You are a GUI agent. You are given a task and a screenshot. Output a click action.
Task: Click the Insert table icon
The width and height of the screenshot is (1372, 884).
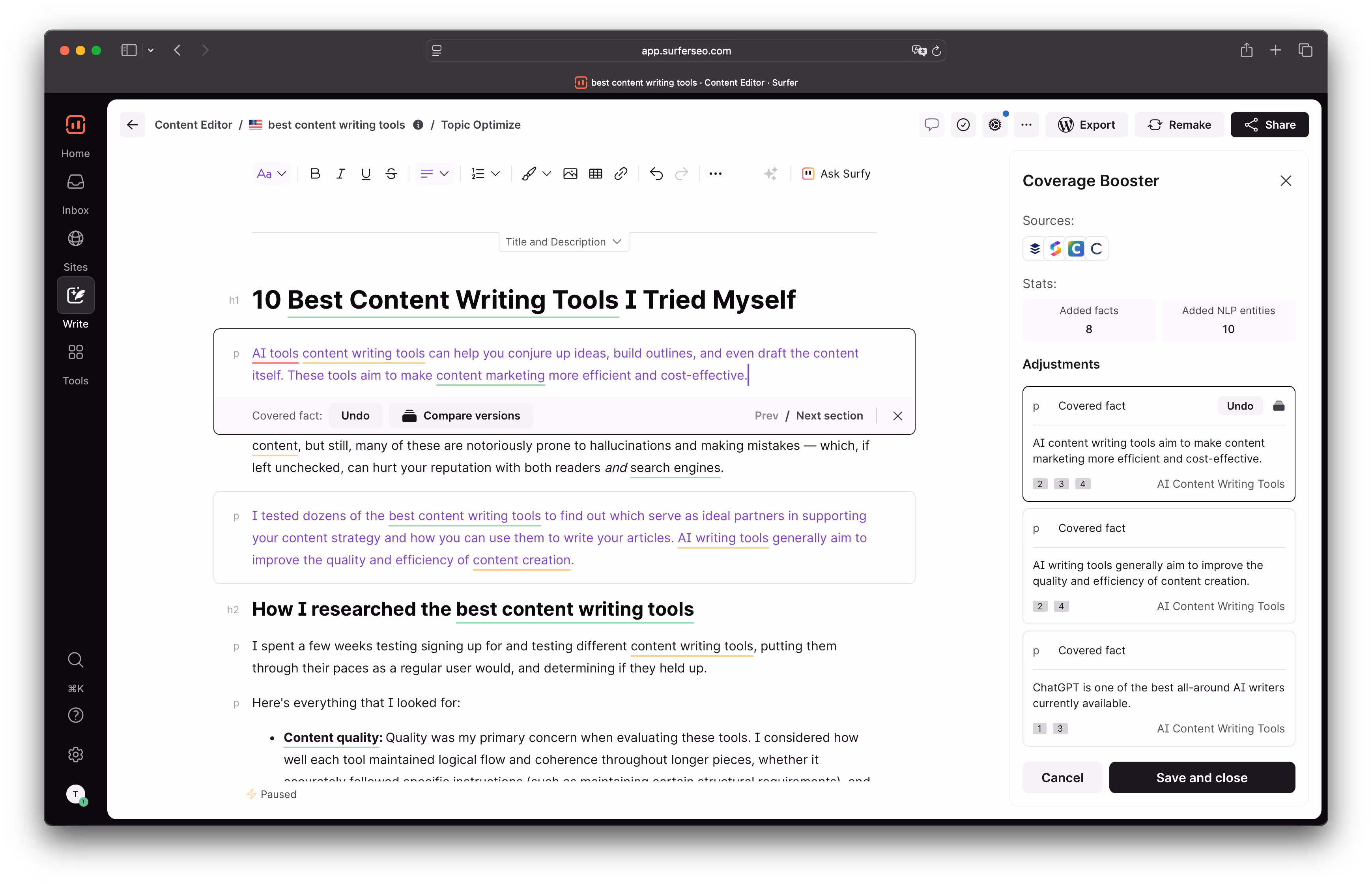click(x=595, y=174)
